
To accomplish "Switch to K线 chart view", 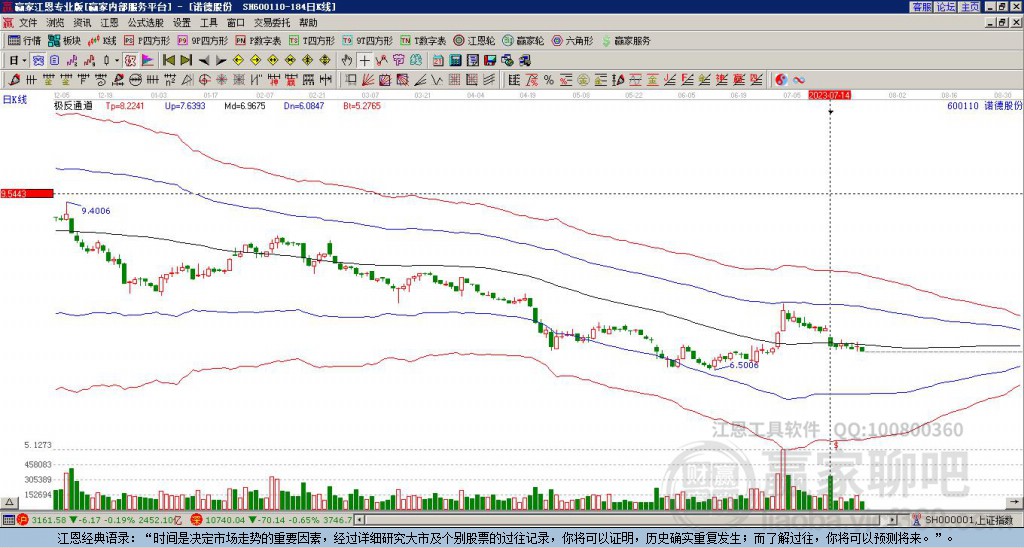I will (x=102, y=40).
